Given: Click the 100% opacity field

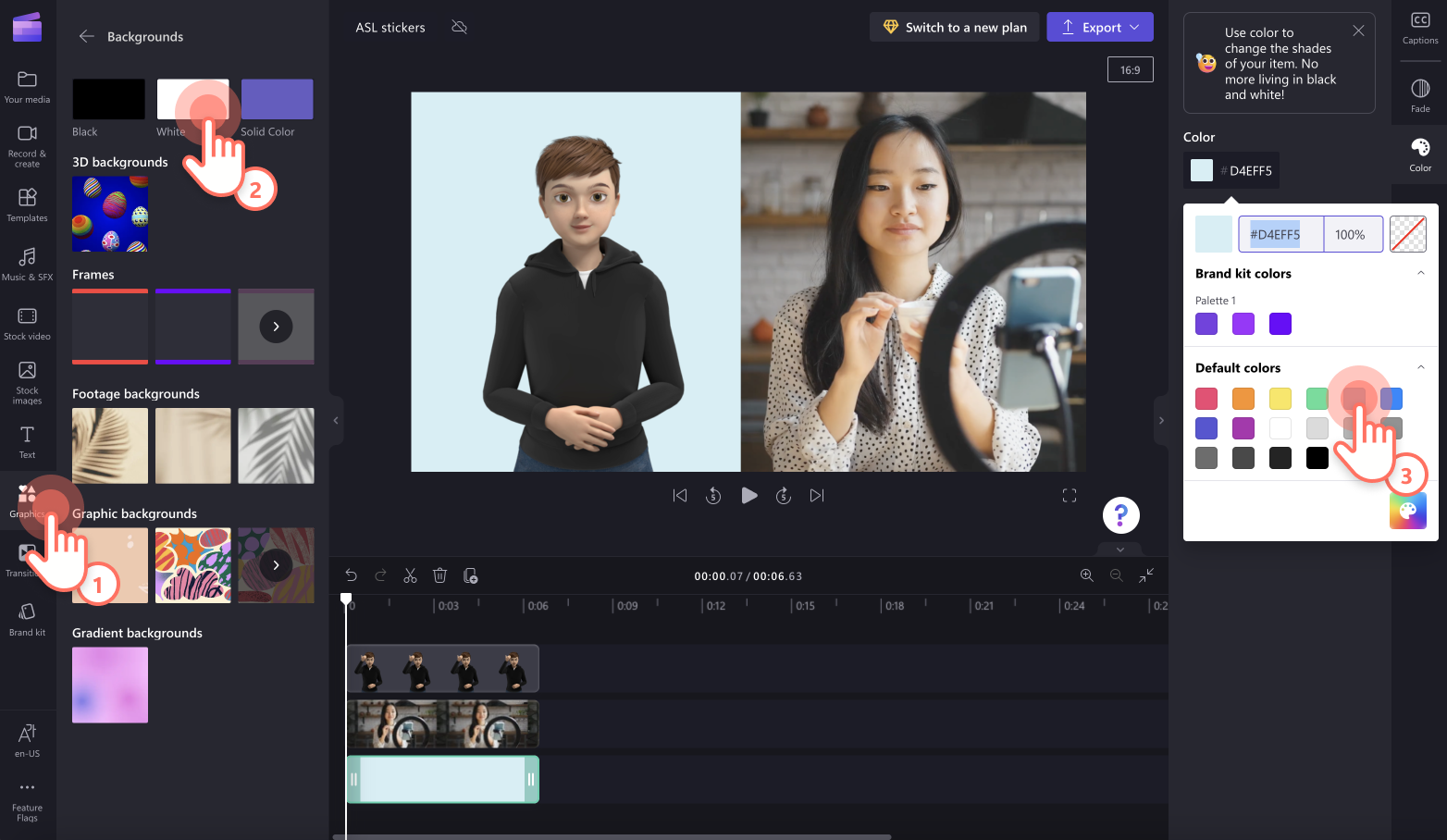Looking at the screenshot, I should tap(1353, 234).
